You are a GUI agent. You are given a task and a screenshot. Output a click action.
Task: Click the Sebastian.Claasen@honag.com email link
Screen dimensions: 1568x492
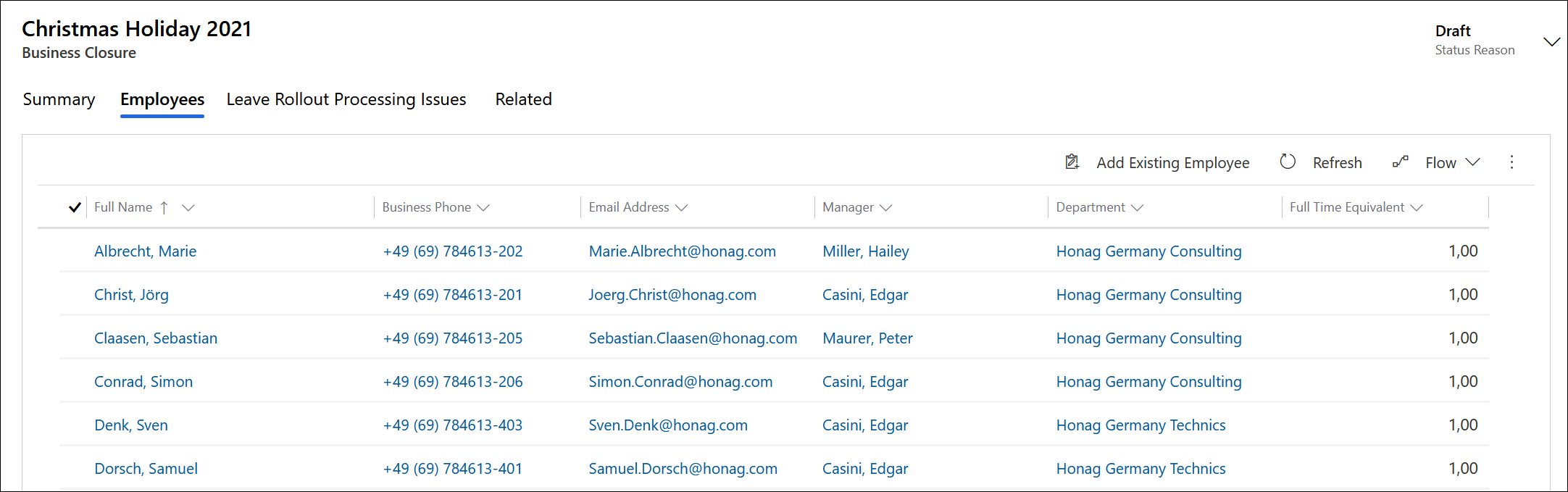(x=693, y=338)
